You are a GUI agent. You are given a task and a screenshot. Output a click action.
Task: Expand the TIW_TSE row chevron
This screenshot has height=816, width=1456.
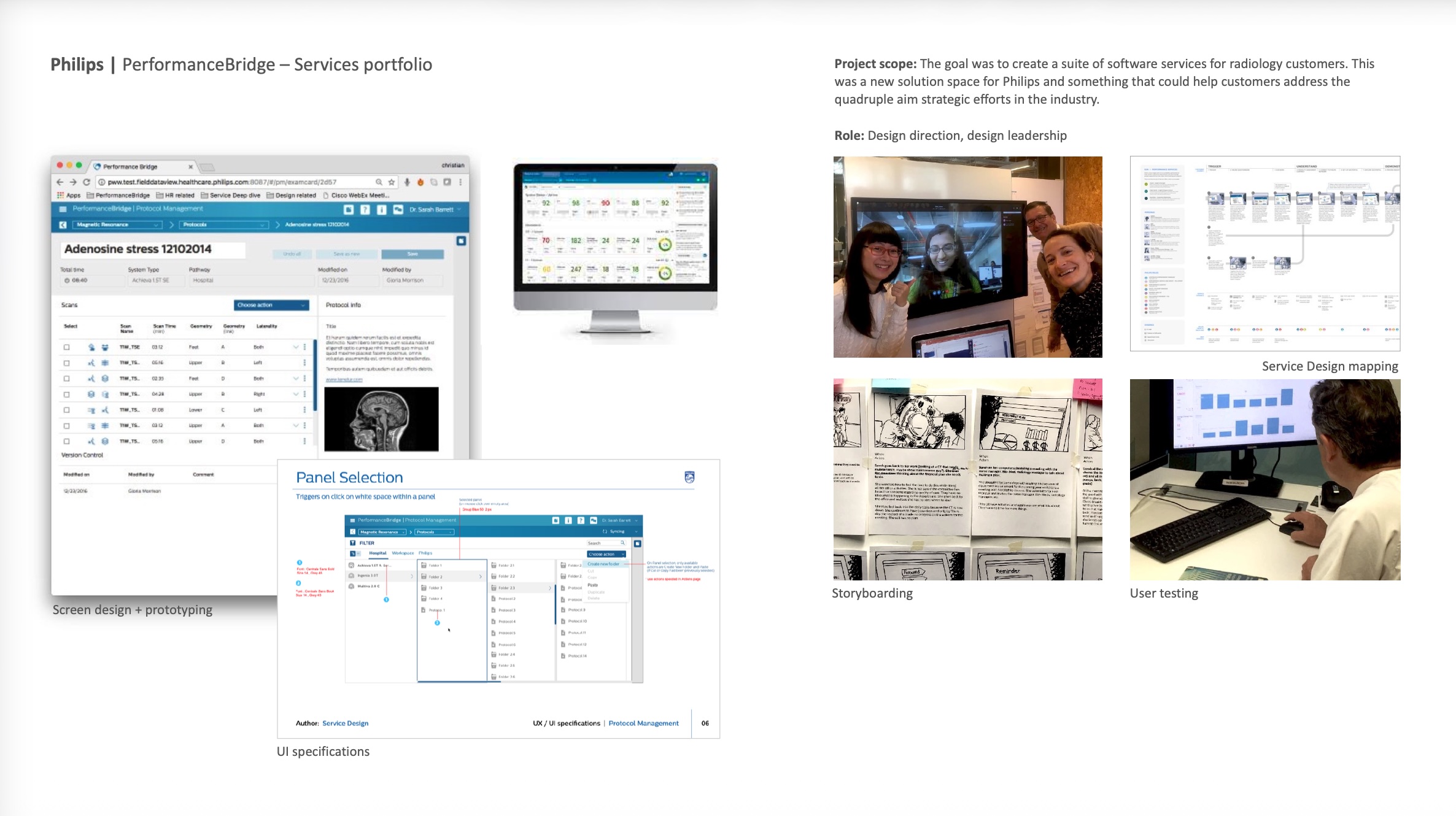click(296, 347)
